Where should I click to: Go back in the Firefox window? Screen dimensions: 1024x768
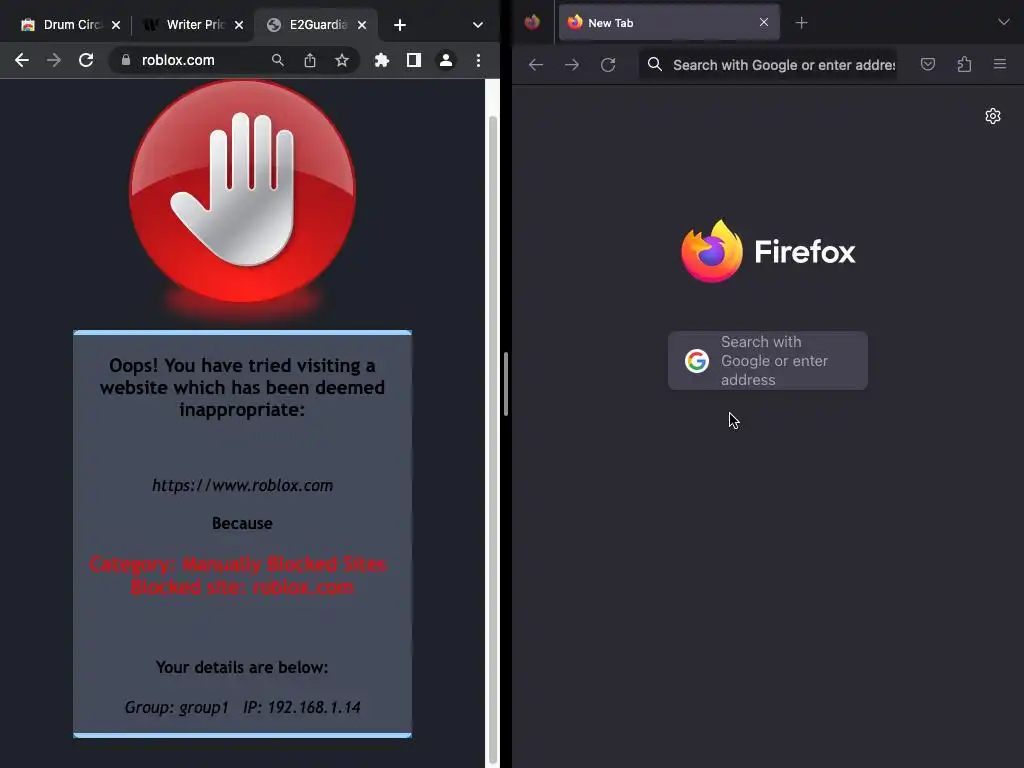536,65
